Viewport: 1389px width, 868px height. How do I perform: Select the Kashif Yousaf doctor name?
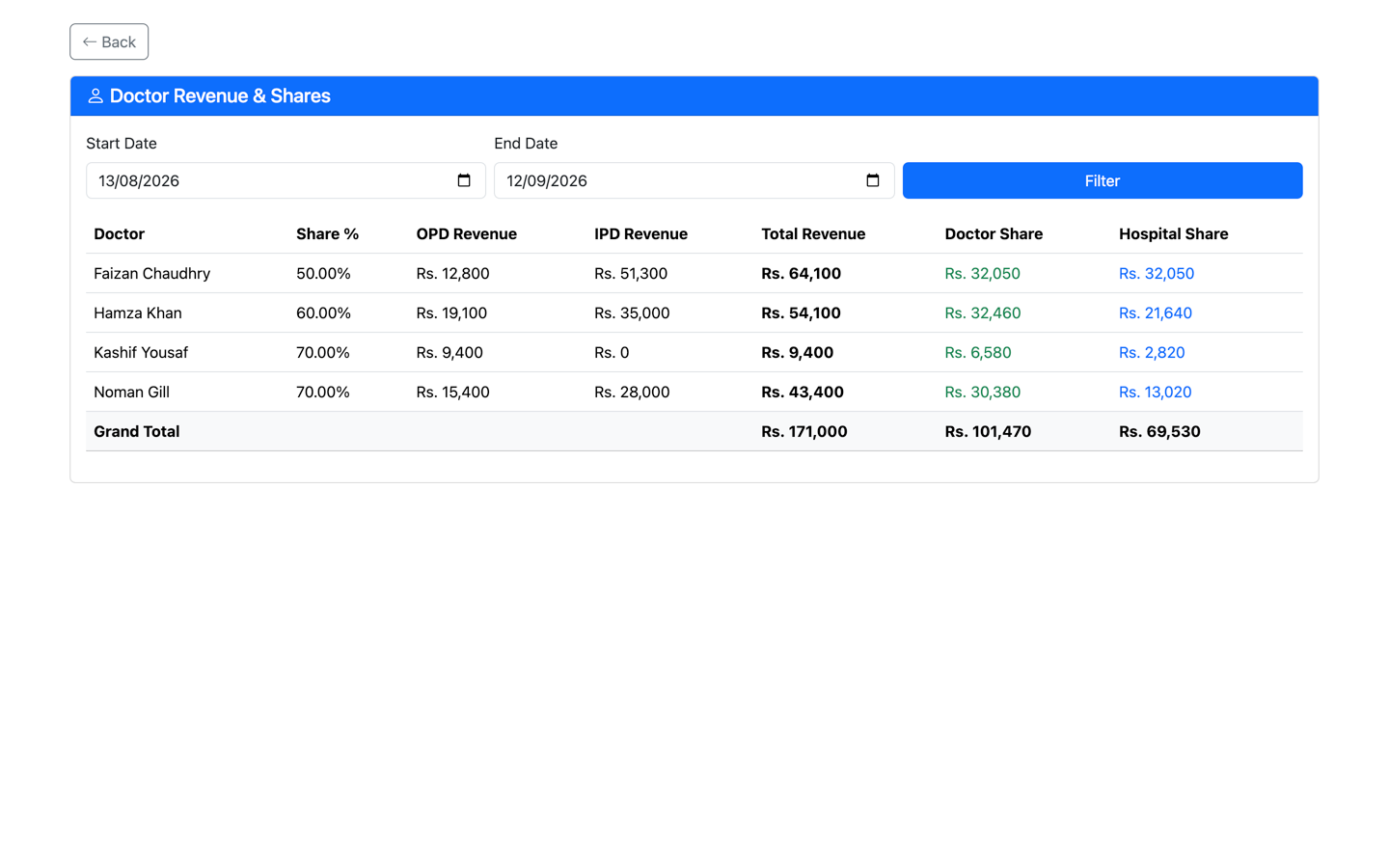click(141, 352)
